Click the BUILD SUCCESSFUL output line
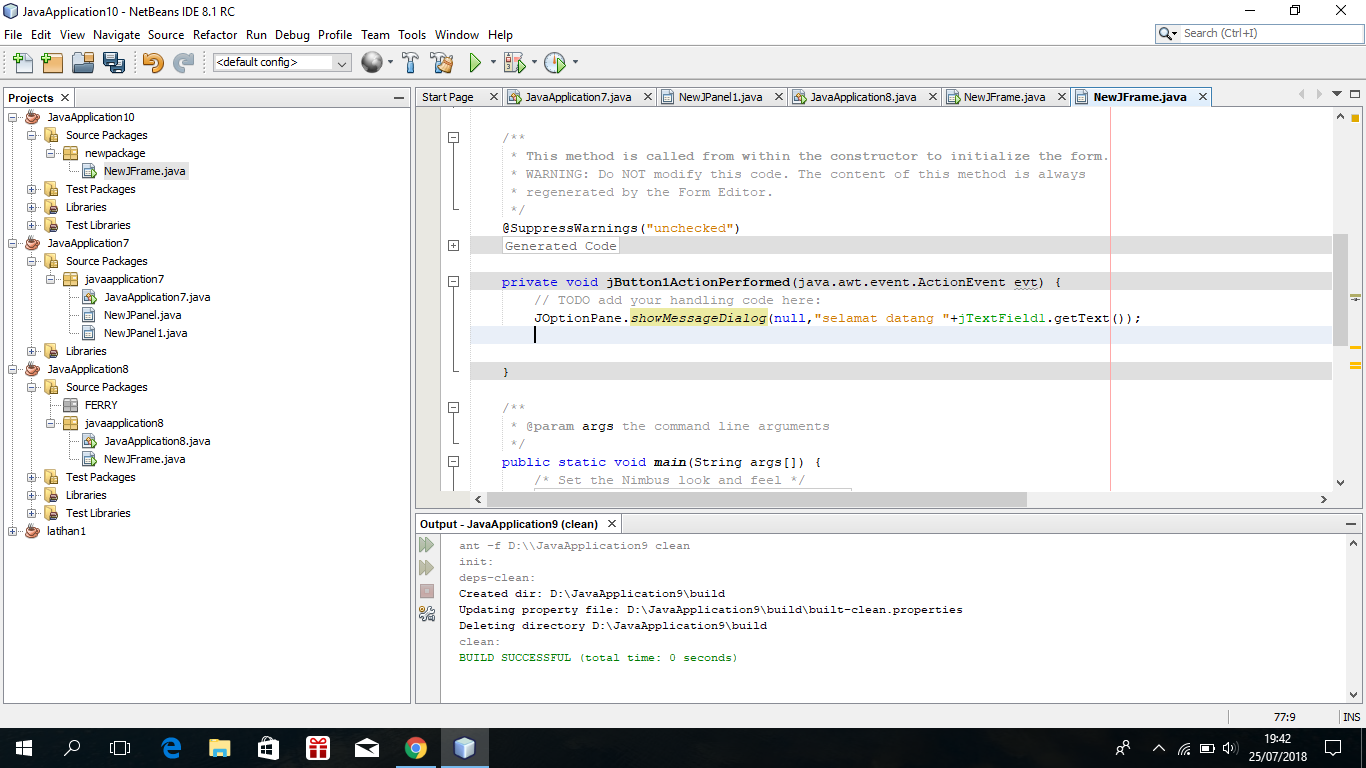 tap(598, 658)
